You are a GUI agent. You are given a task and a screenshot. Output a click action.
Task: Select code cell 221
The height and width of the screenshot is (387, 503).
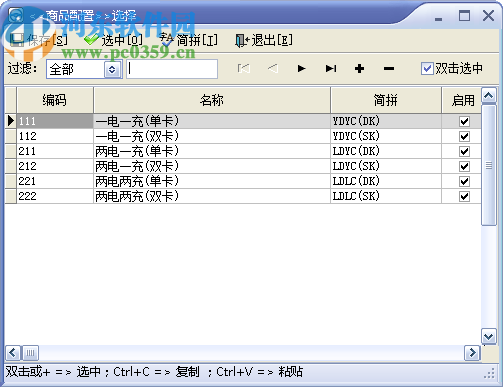click(55, 181)
